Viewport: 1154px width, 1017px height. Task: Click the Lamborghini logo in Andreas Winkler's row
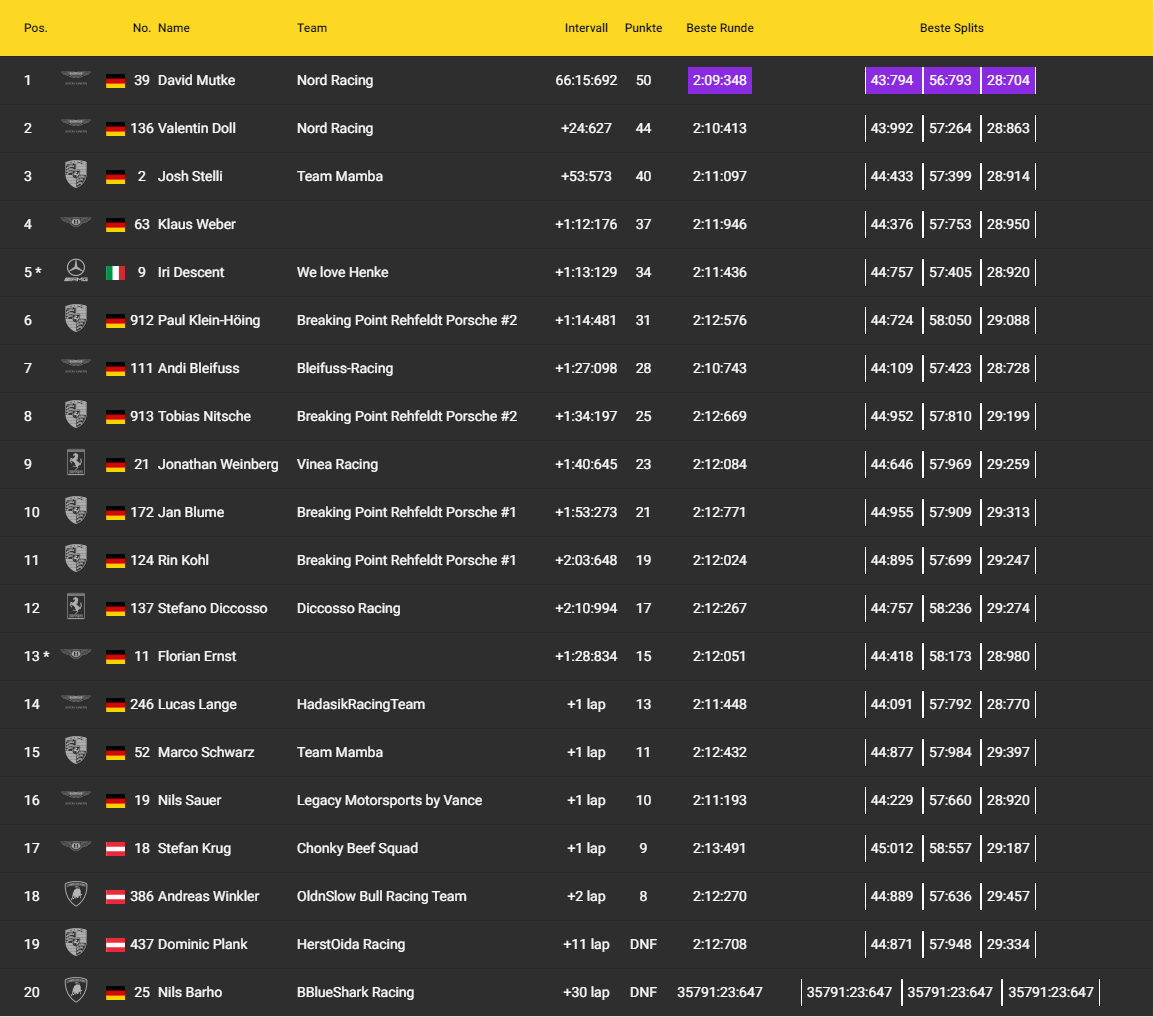click(76, 895)
